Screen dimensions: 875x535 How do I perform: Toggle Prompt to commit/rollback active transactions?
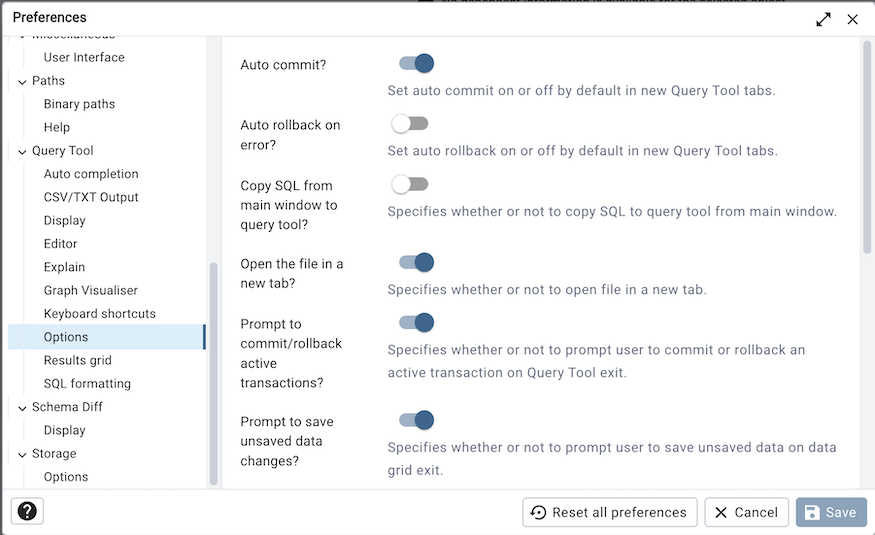click(416, 322)
